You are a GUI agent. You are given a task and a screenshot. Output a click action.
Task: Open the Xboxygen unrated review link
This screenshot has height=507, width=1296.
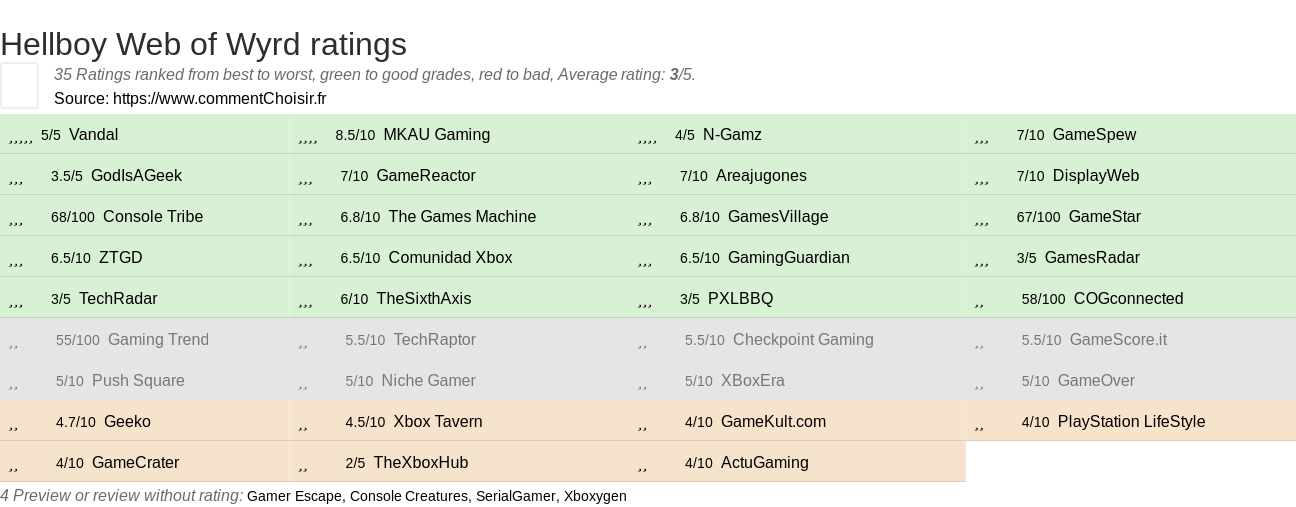coord(595,496)
